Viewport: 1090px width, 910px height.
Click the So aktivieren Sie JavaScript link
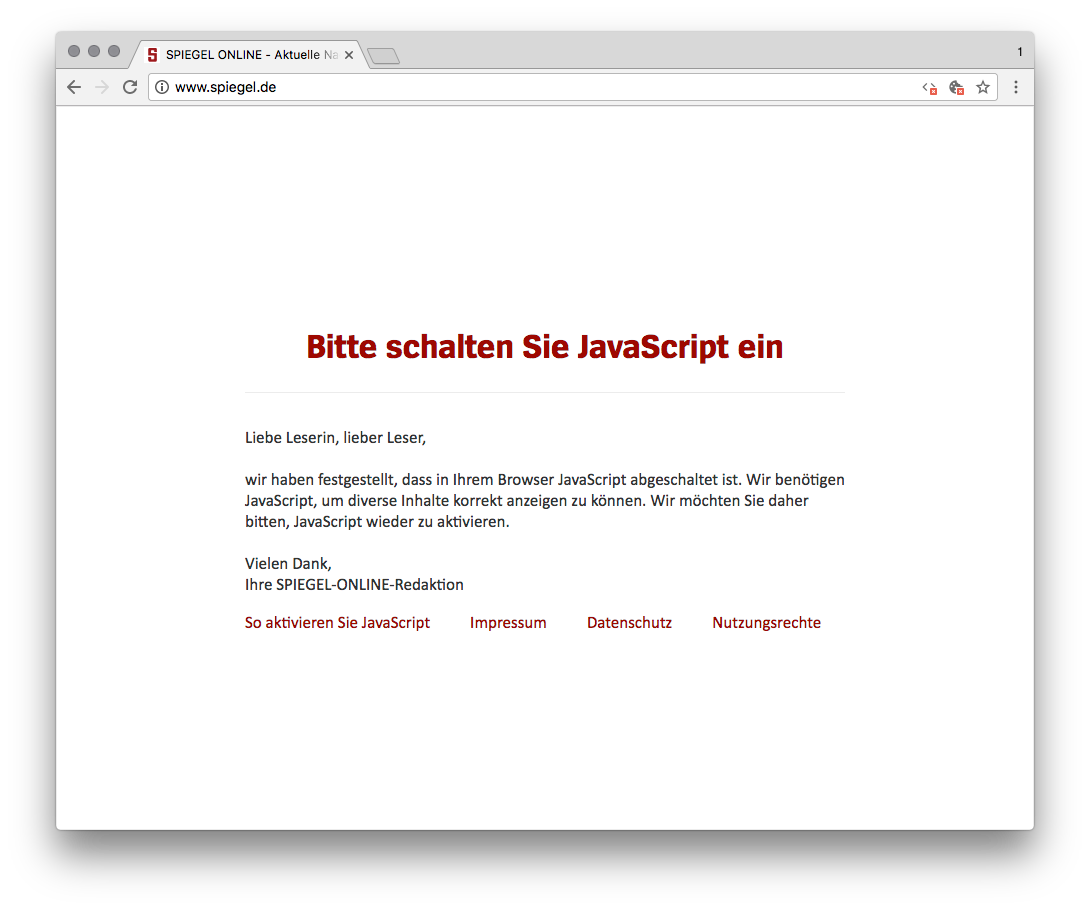click(337, 622)
